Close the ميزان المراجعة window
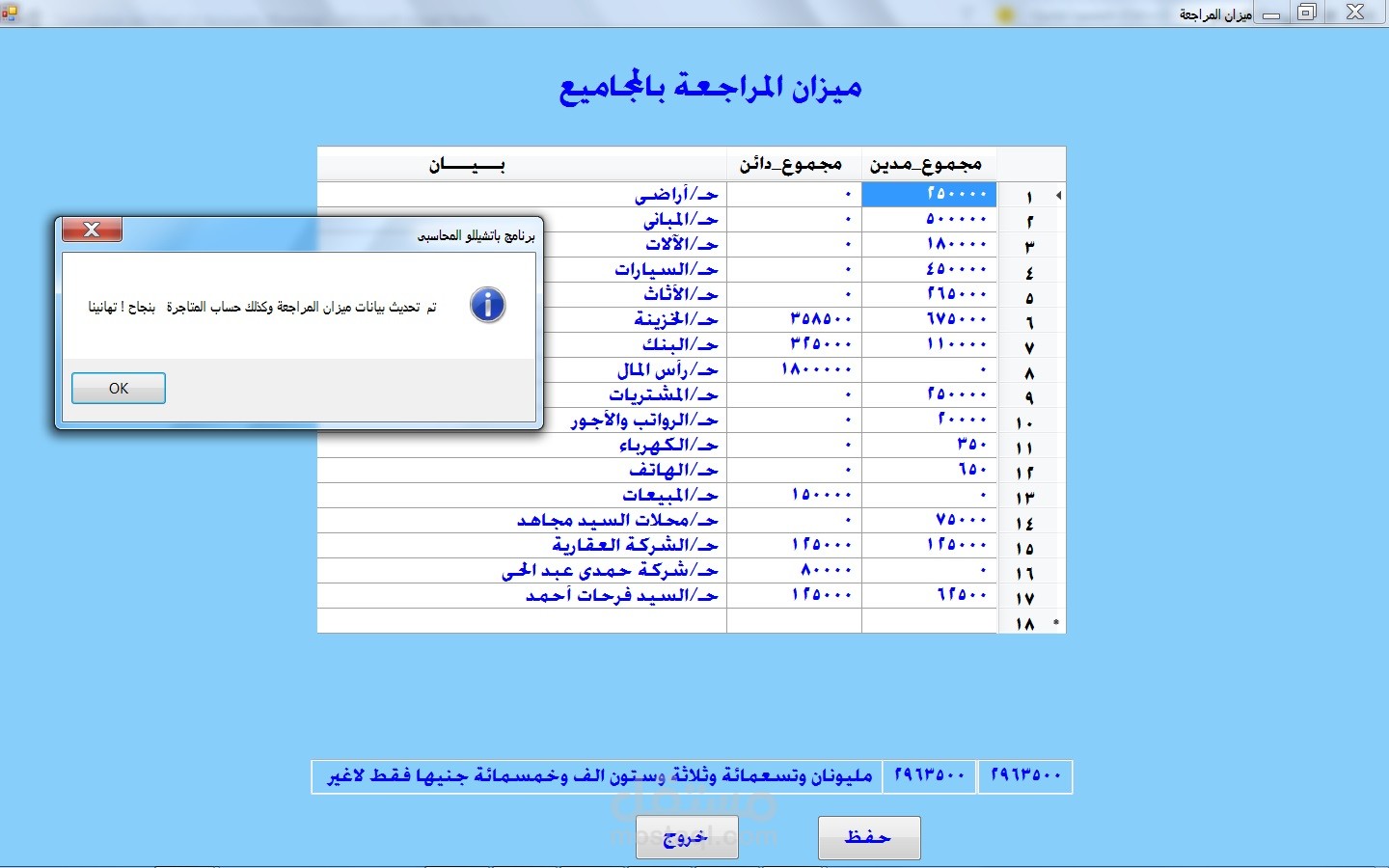1389x868 pixels. pyautogui.click(x=1355, y=13)
